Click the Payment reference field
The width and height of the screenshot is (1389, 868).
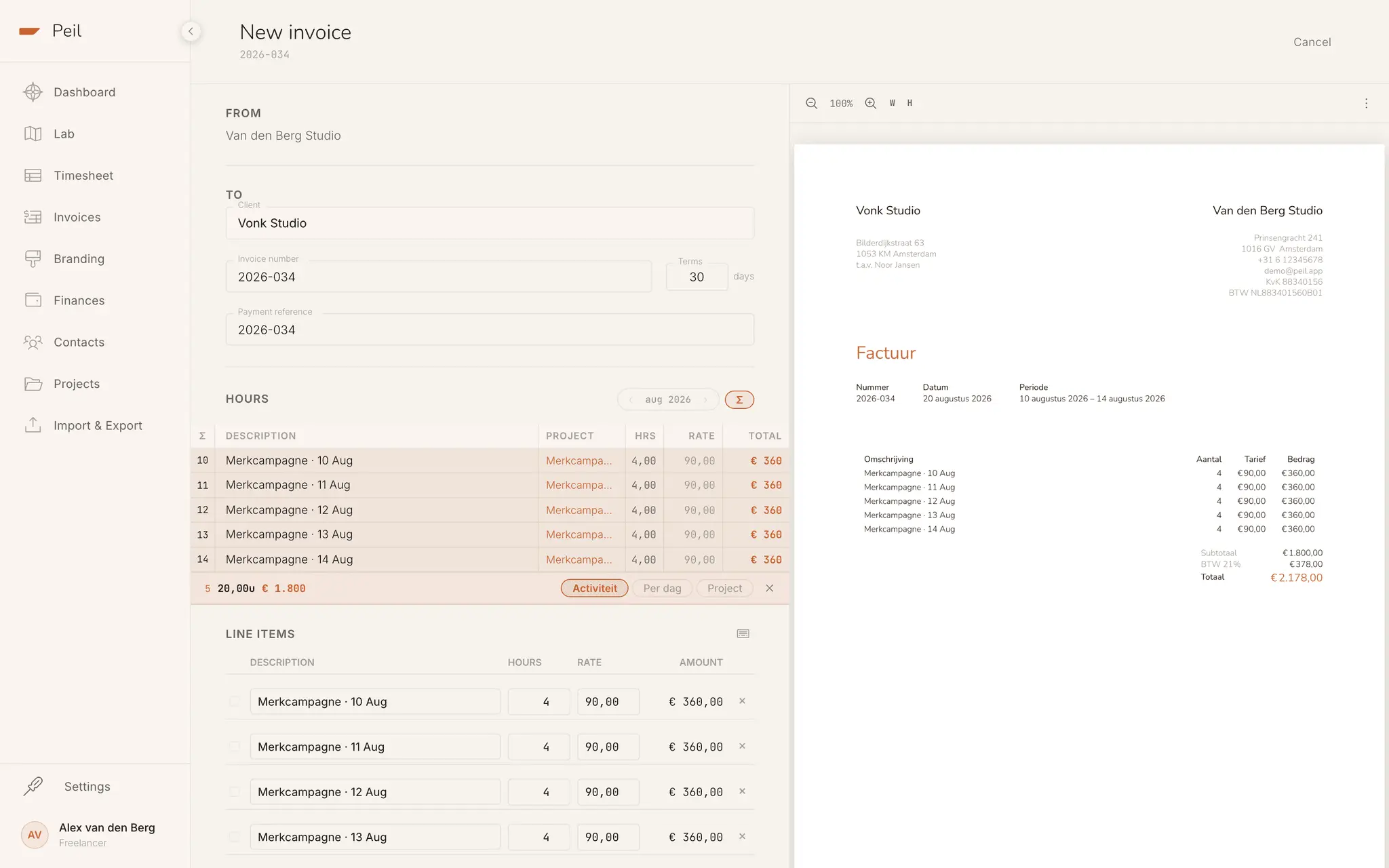(490, 330)
